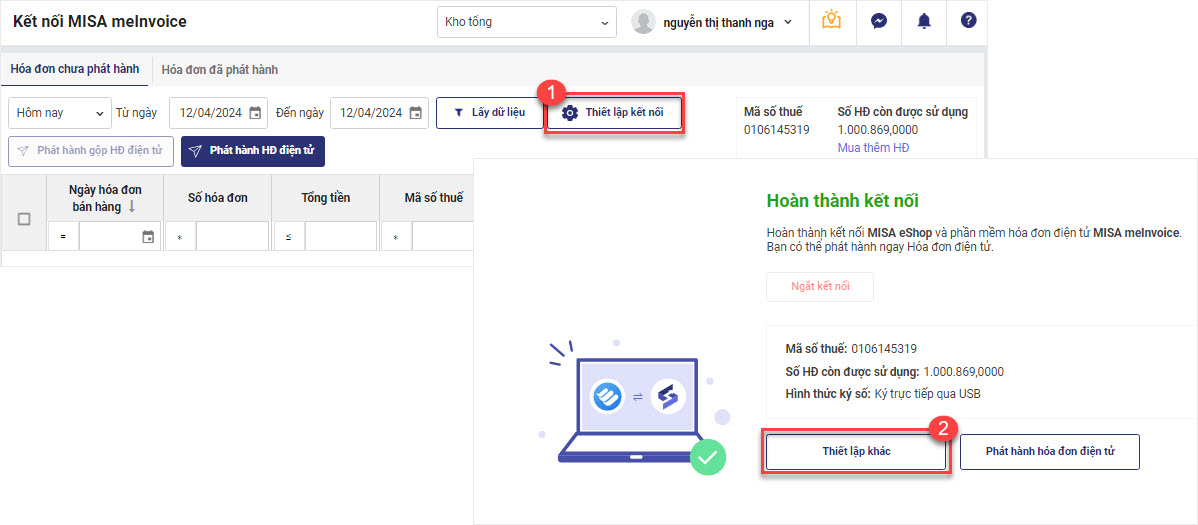The width and height of the screenshot is (1198, 525).
Task: Click tax code 0106145319 in header panel
Action: coord(776,130)
